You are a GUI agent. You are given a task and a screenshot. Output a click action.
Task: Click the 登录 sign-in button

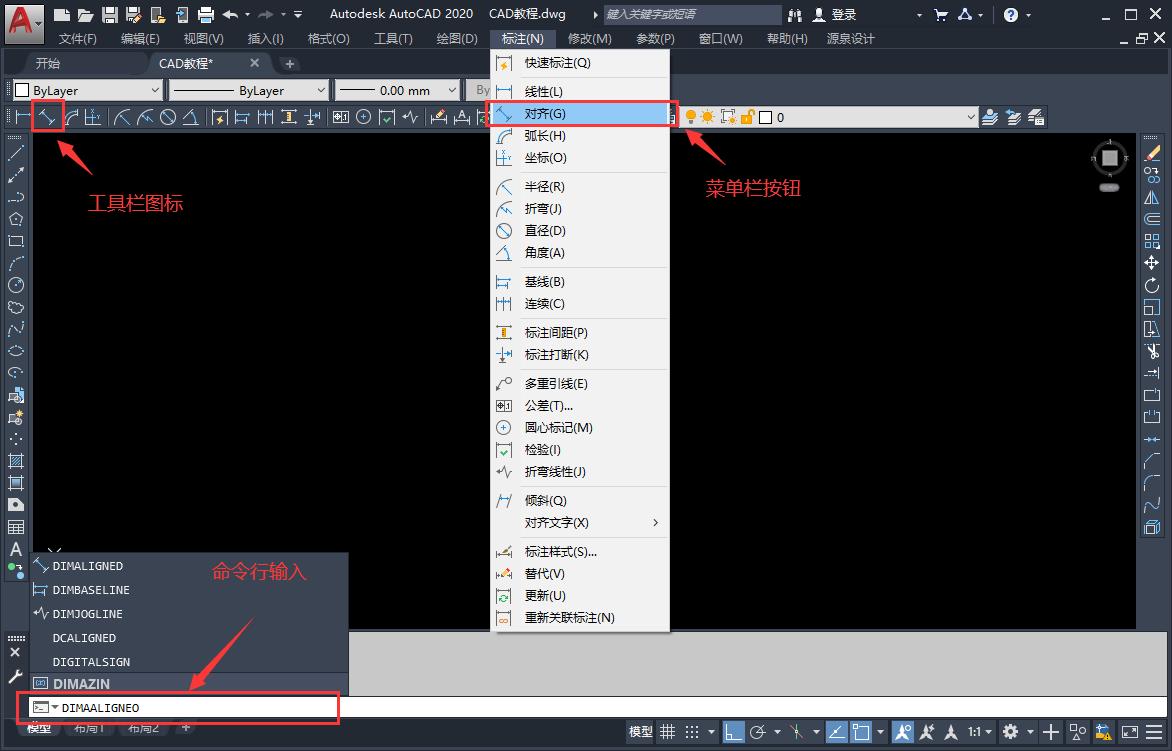coord(835,14)
